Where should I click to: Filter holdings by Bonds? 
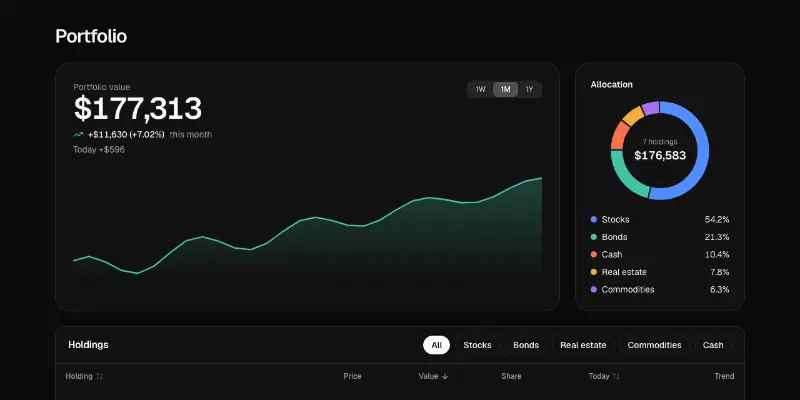526,345
